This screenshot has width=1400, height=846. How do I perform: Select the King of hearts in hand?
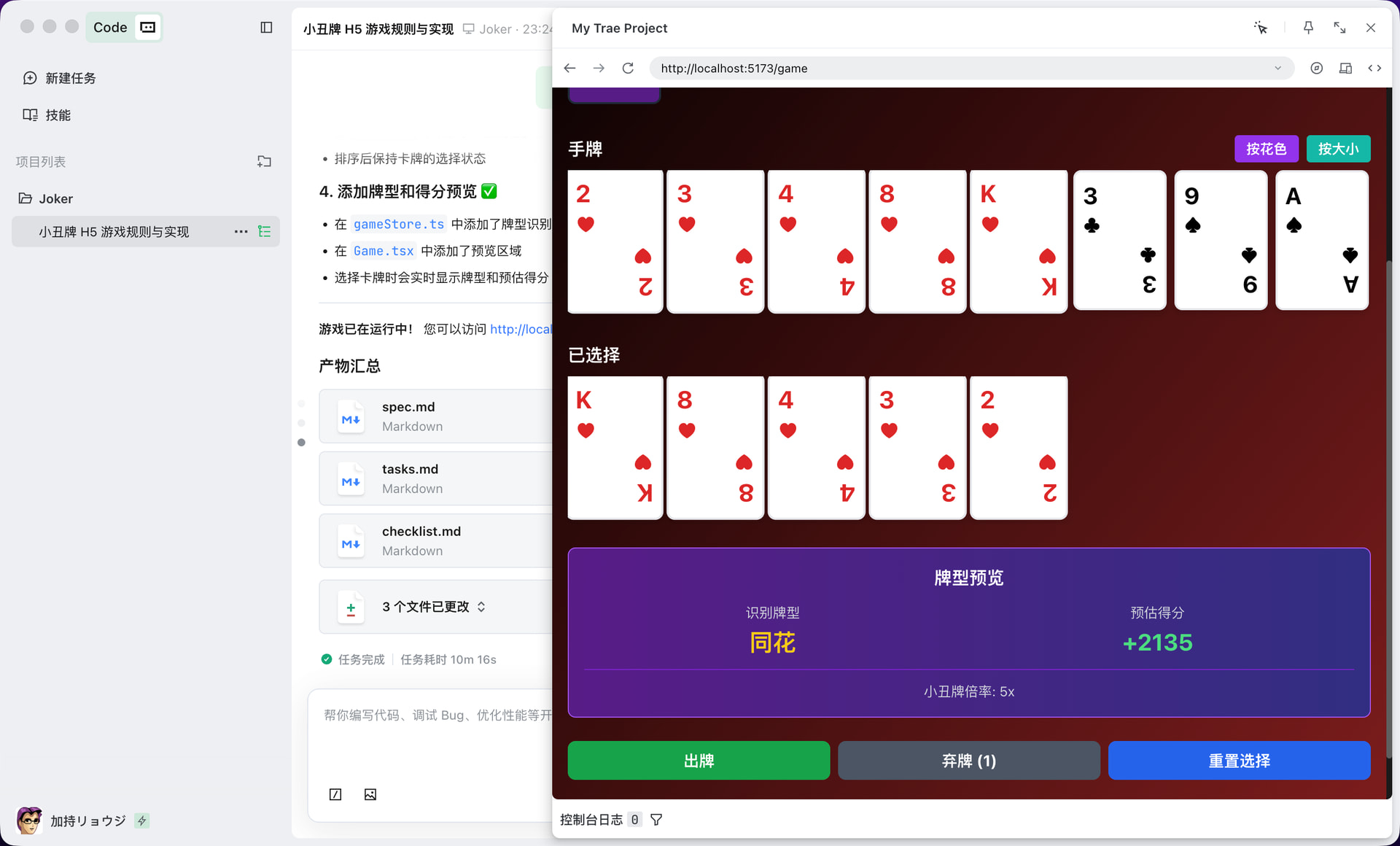pos(1019,242)
